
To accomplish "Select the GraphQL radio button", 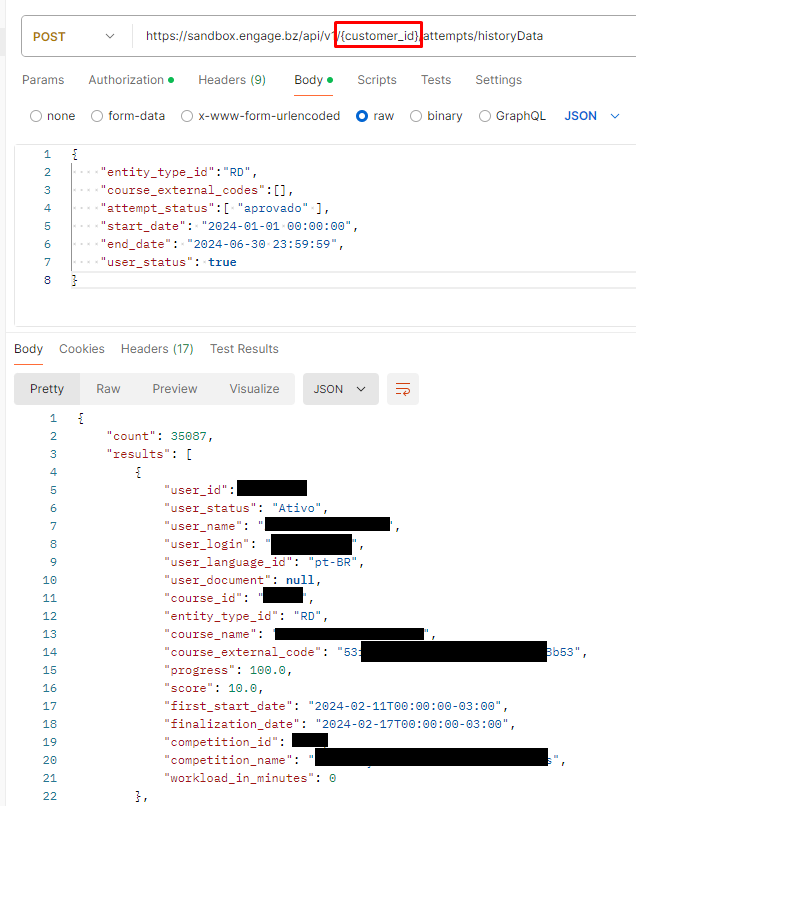I will 485,116.
